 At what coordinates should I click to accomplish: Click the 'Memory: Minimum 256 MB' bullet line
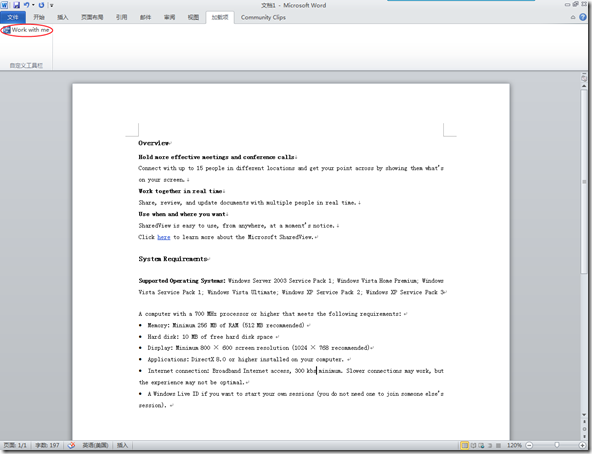click(226, 325)
